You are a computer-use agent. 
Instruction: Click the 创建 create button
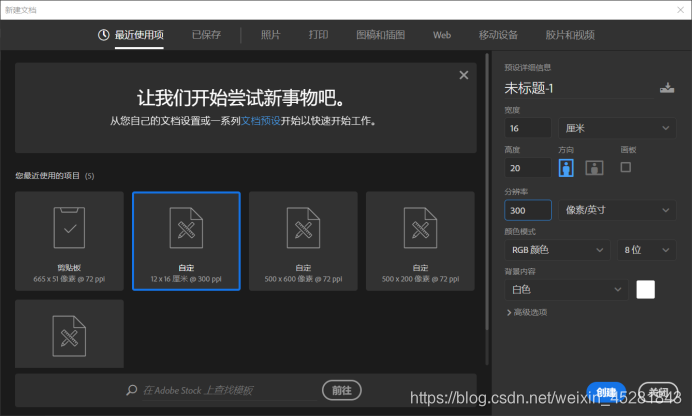pos(606,392)
